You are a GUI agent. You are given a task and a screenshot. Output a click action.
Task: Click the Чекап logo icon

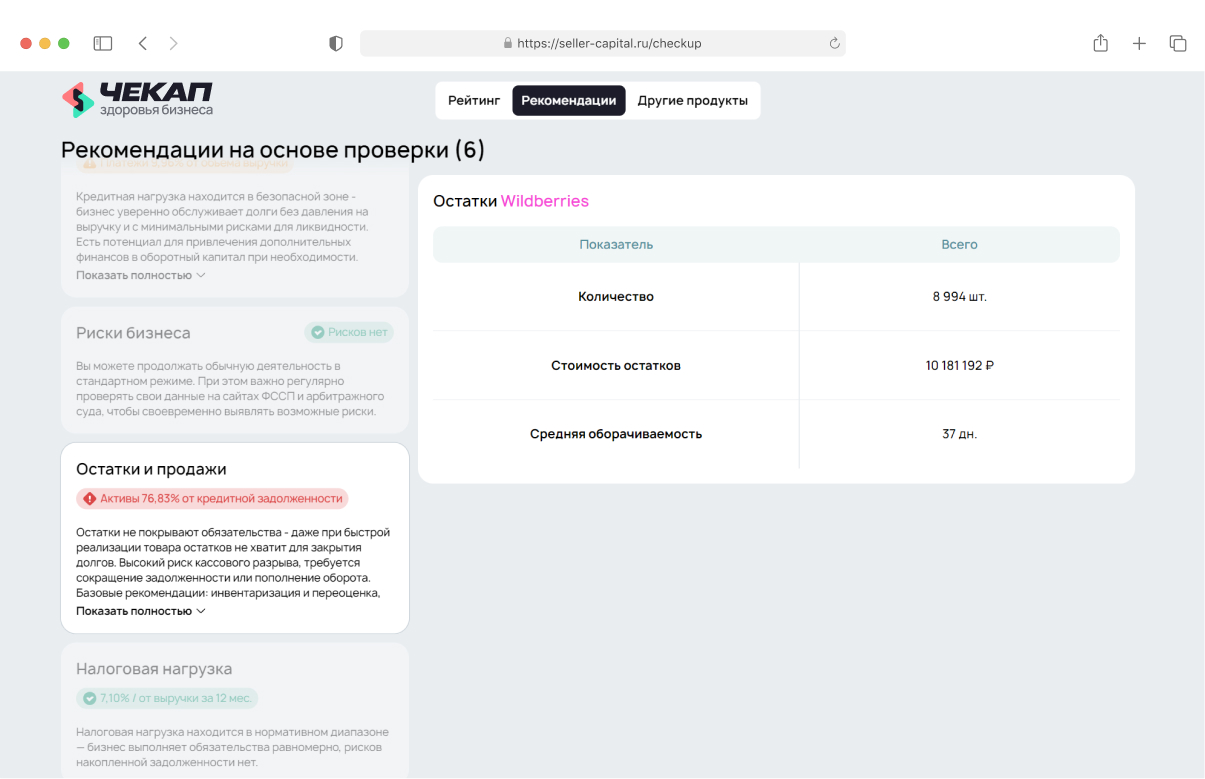pyautogui.click(x=78, y=100)
